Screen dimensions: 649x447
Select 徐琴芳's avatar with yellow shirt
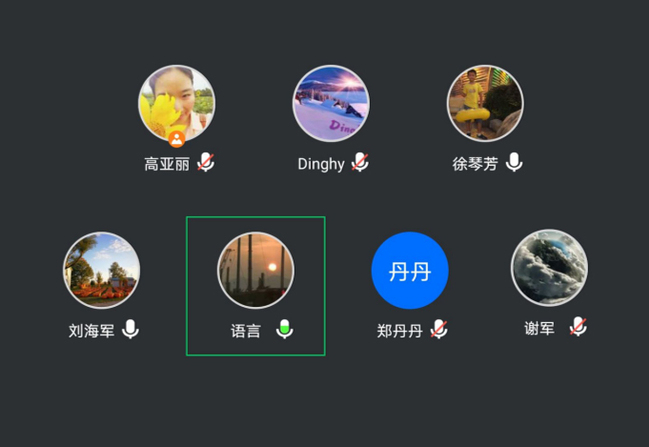coord(485,103)
